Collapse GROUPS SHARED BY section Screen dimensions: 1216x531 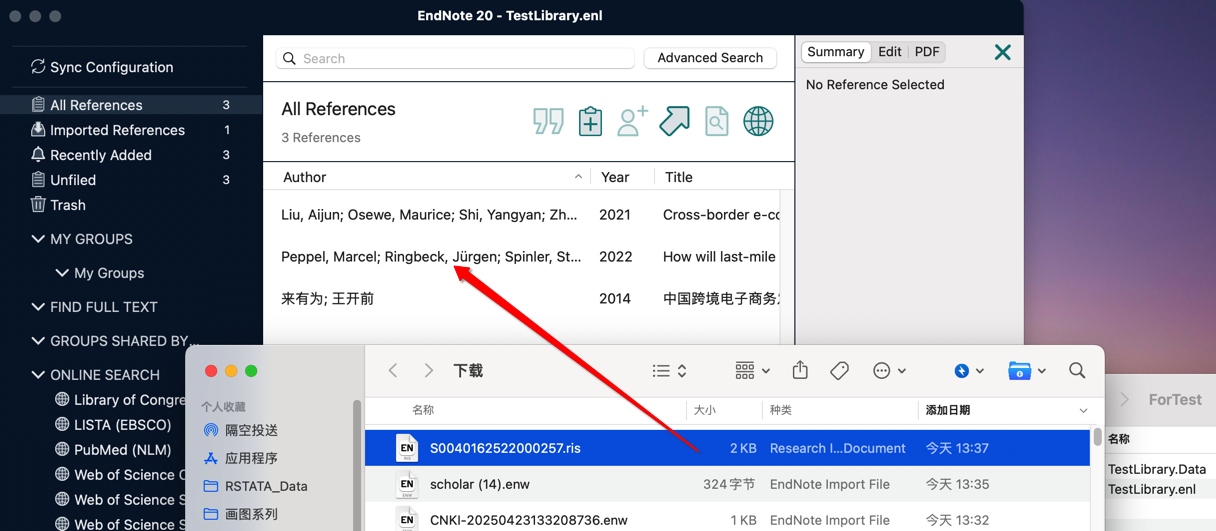click(x=38, y=341)
